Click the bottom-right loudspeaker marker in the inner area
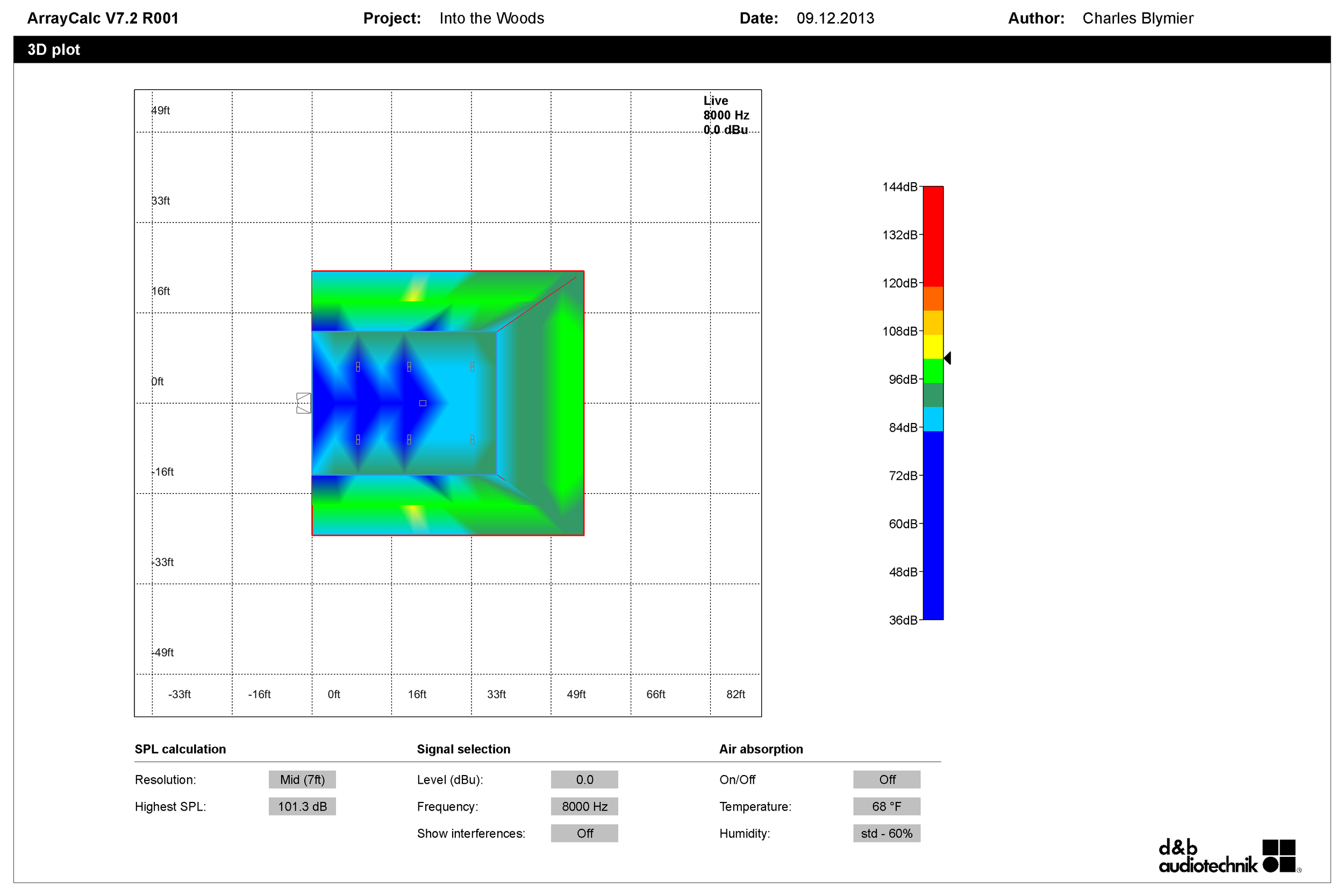The image size is (1344, 896). [472, 440]
